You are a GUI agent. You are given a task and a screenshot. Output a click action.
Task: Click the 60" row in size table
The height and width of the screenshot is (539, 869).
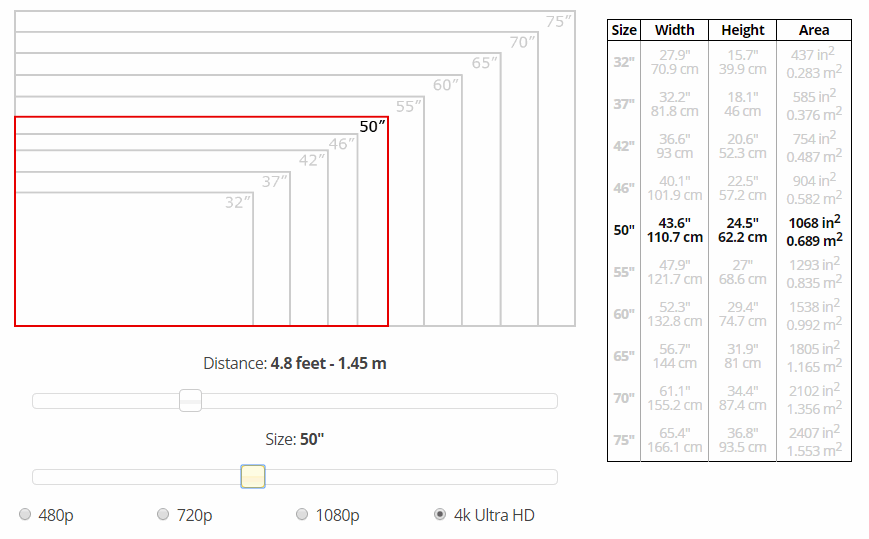[x=624, y=314]
